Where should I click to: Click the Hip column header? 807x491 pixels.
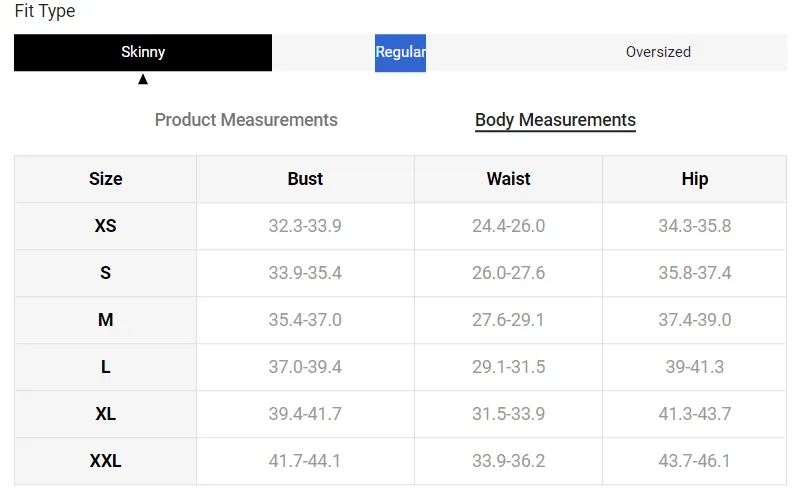695,179
